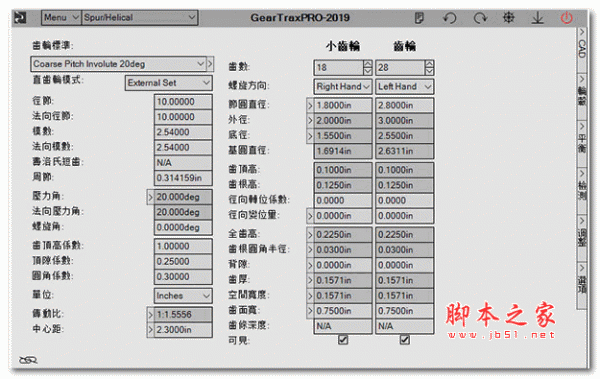Increase gear tooth count 28 with up arrow

[429, 64]
